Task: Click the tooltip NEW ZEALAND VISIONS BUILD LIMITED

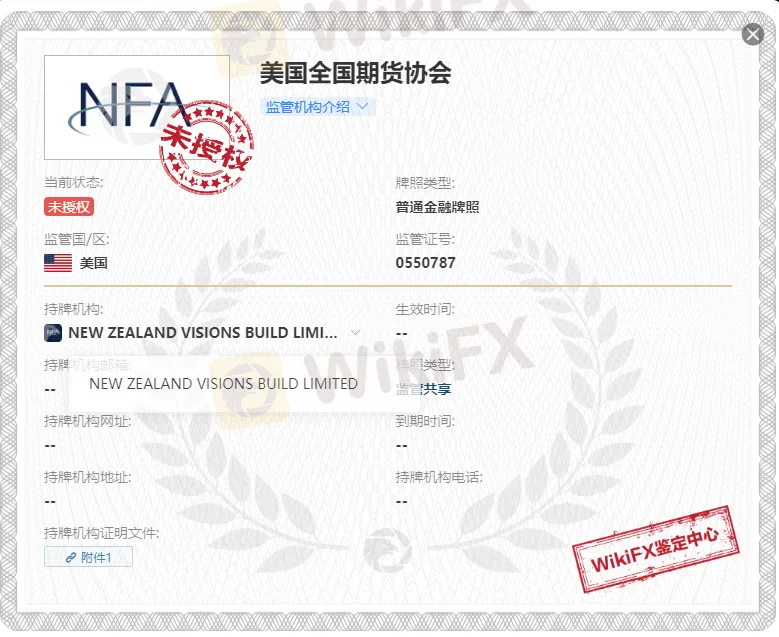Action: [x=224, y=384]
